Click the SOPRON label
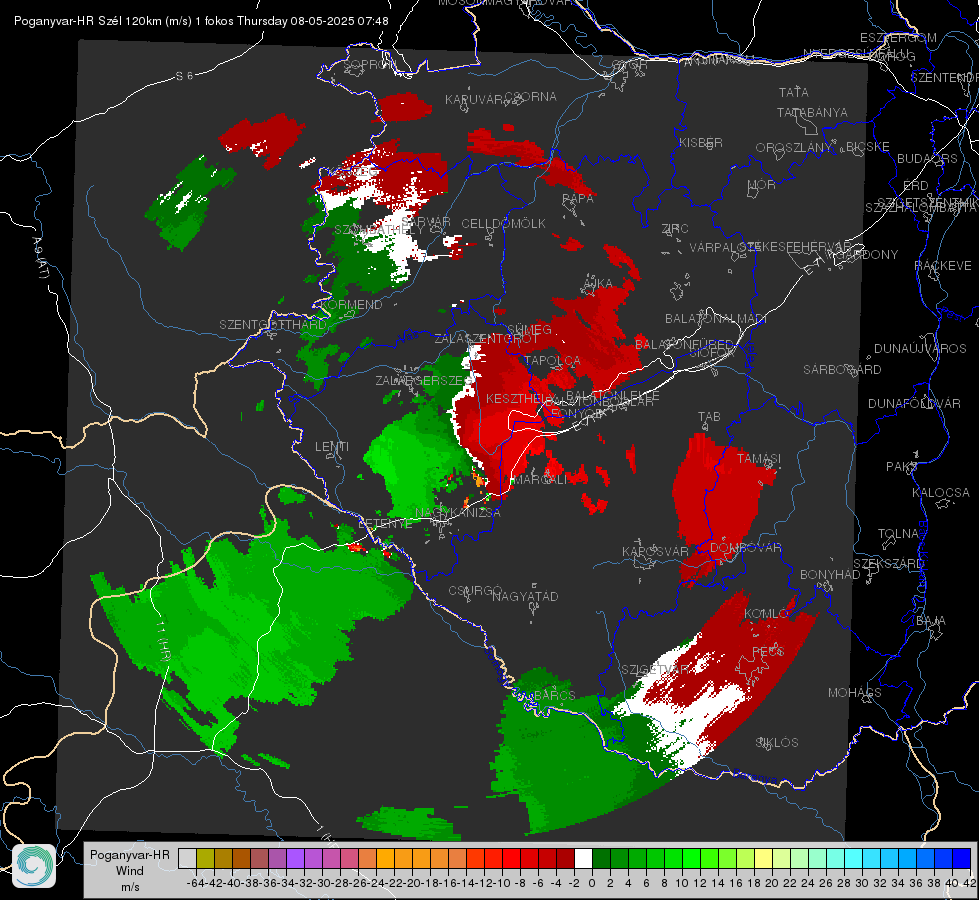The height and width of the screenshot is (900, 979). [x=370, y=64]
